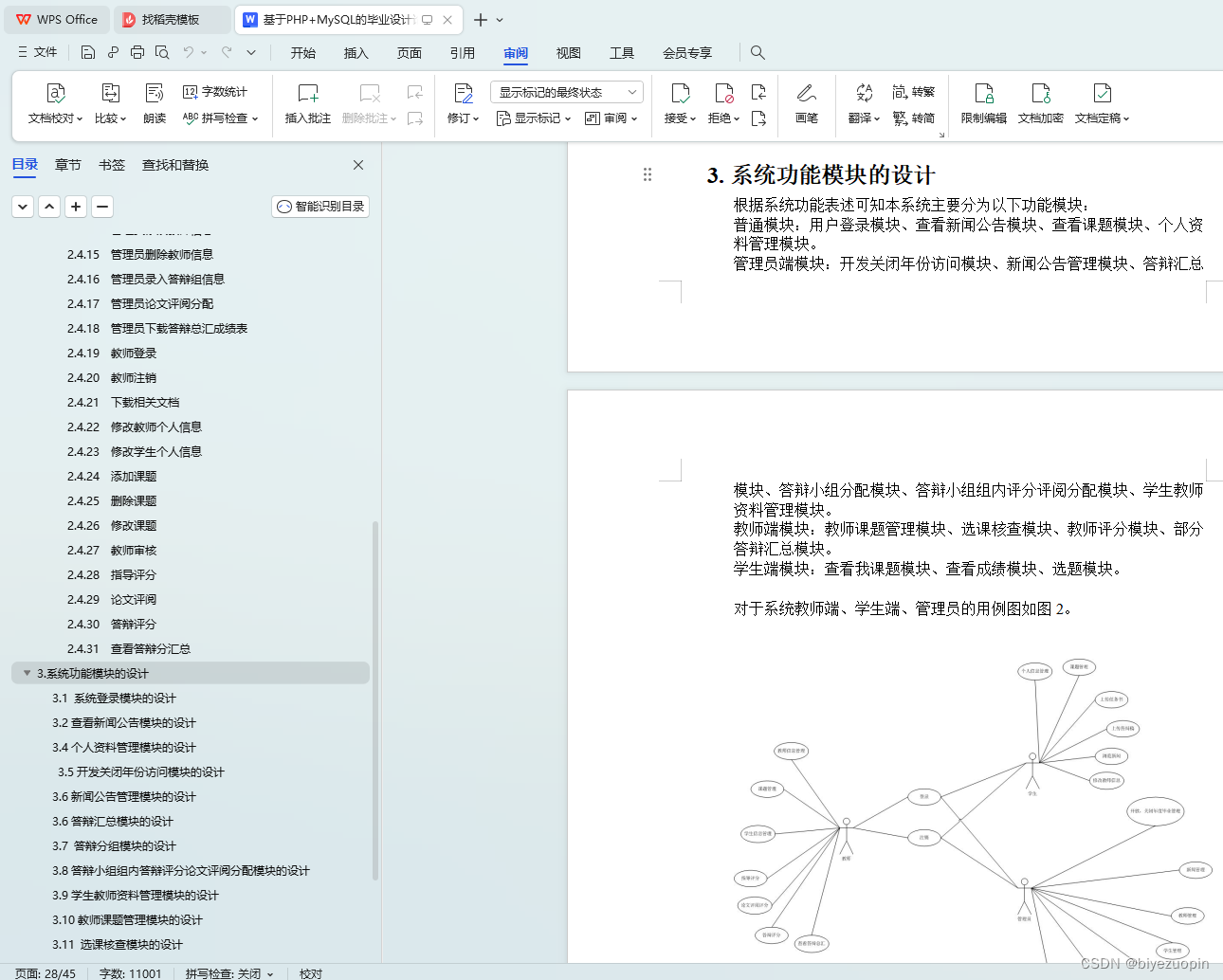Click the output-as-PDF icon near save
This screenshot has width=1223, height=980.
[113, 52]
